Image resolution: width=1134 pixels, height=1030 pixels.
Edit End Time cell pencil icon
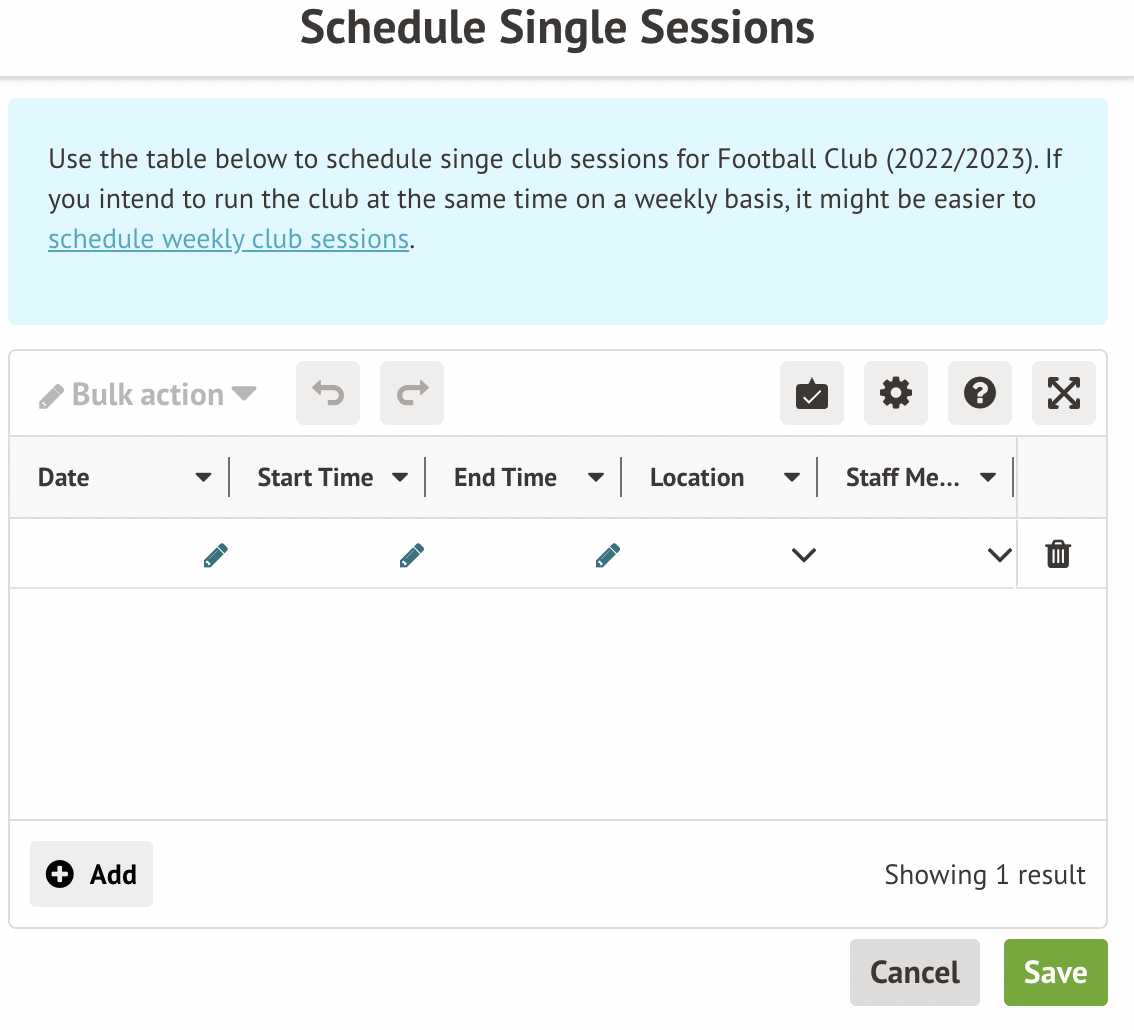[x=607, y=555]
